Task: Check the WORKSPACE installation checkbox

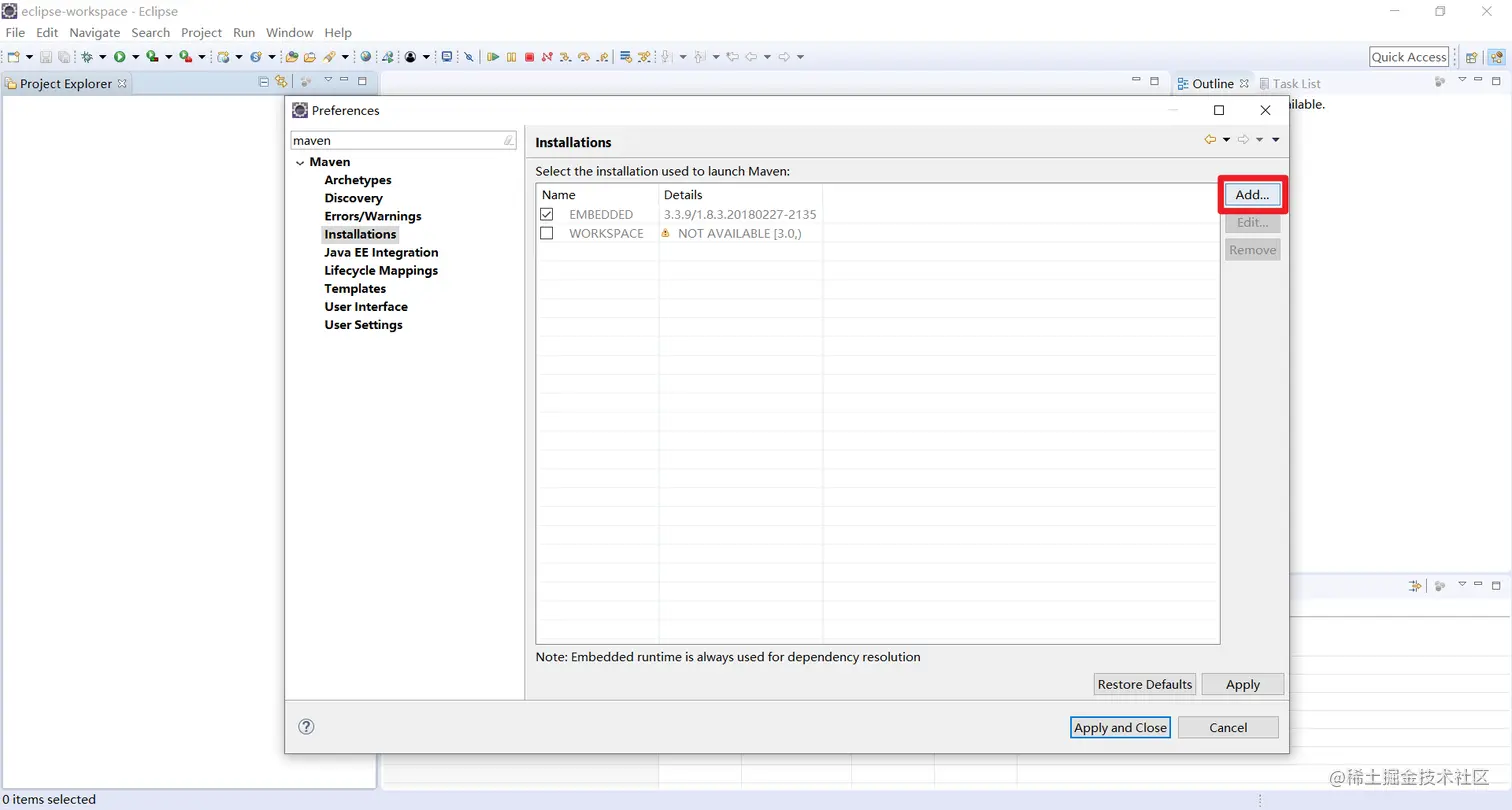Action: pyautogui.click(x=546, y=233)
